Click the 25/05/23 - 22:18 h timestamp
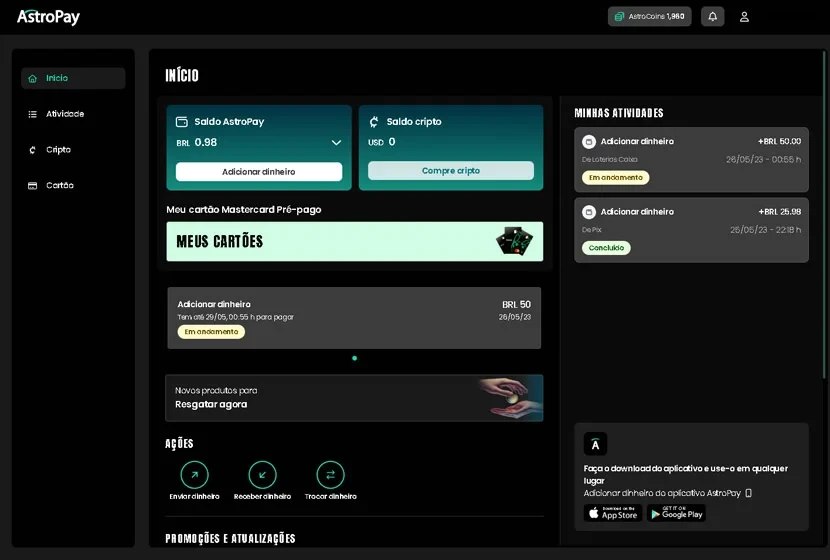Image resolution: width=830 pixels, height=560 pixels. pyautogui.click(x=765, y=230)
